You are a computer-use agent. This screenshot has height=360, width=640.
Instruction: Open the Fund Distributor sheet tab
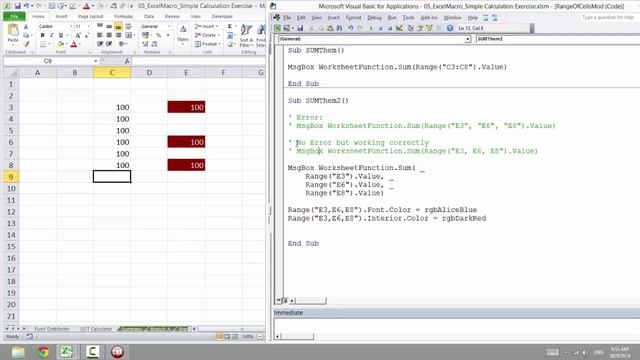(52, 329)
